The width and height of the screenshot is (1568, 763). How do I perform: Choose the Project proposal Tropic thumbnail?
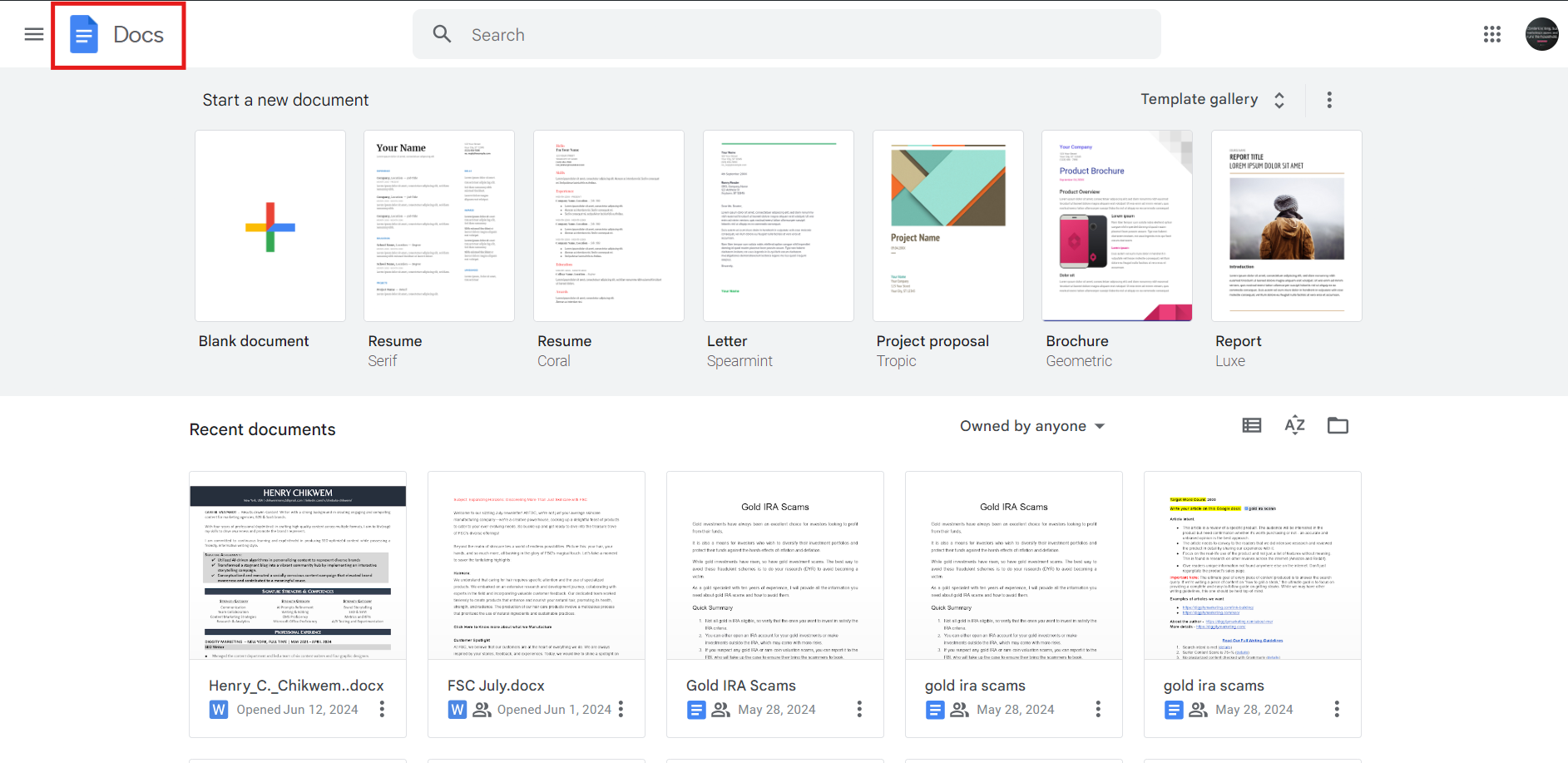click(x=948, y=226)
